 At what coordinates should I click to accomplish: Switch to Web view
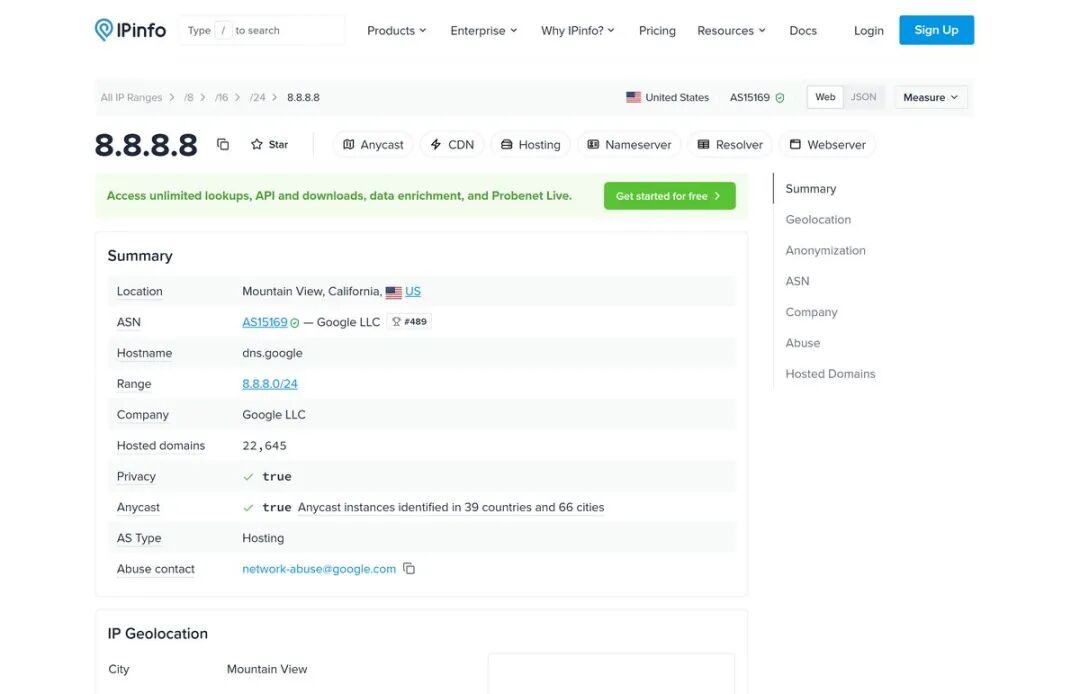(x=825, y=97)
